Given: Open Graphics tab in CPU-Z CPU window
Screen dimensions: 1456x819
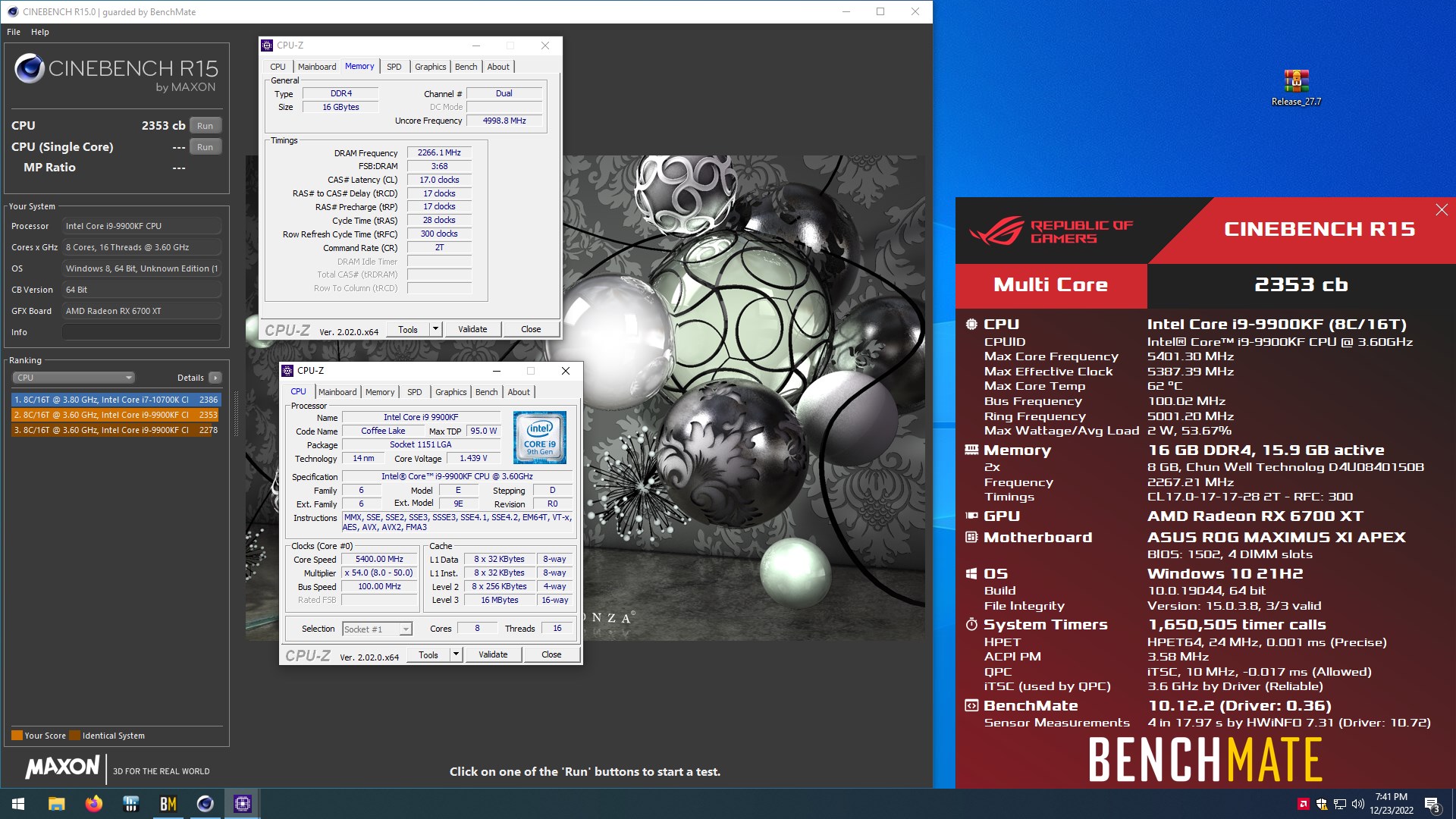Looking at the screenshot, I should [451, 392].
